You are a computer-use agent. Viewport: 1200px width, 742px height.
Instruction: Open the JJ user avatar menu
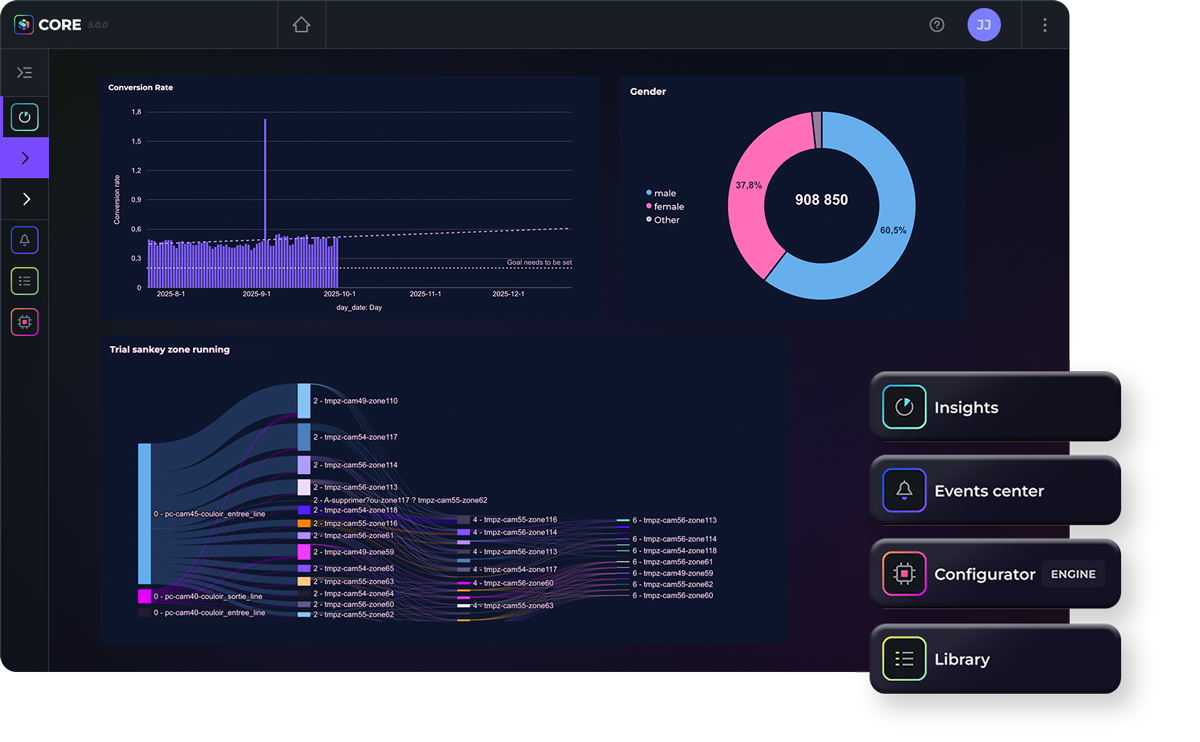coord(984,25)
